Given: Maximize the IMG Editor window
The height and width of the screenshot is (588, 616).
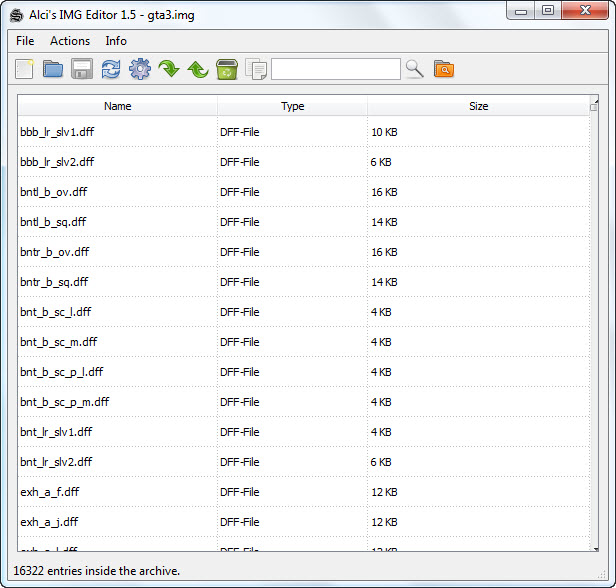Looking at the screenshot, I should pyautogui.click(x=548, y=10).
